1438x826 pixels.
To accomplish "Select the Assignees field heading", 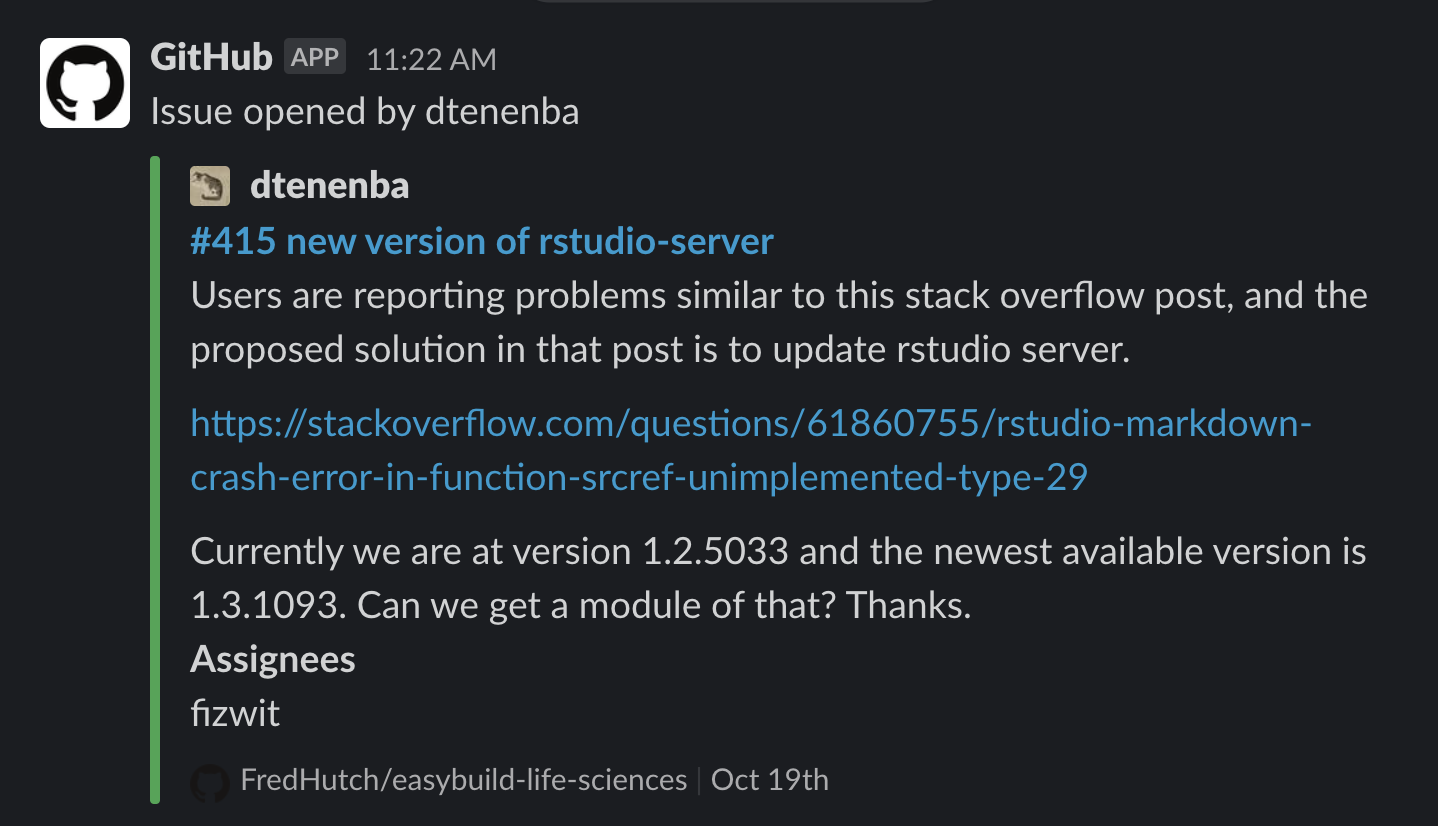I will click(x=273, y=660).
